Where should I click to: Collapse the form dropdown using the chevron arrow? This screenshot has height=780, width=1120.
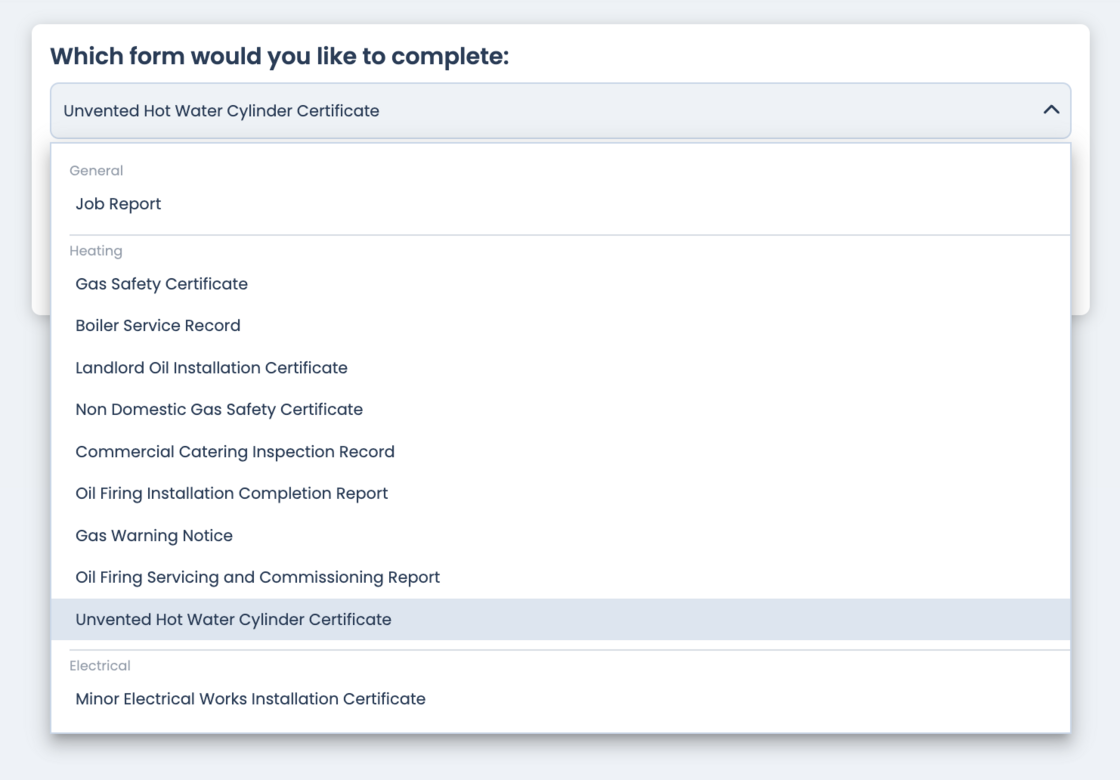(x=1050, y=110)
